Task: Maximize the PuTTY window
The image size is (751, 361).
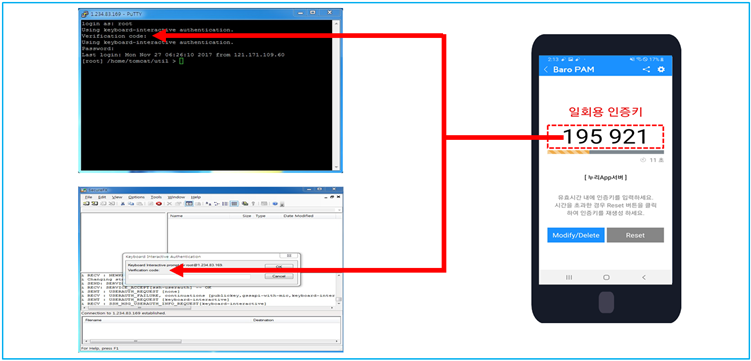Action: (x=312, y=12)
